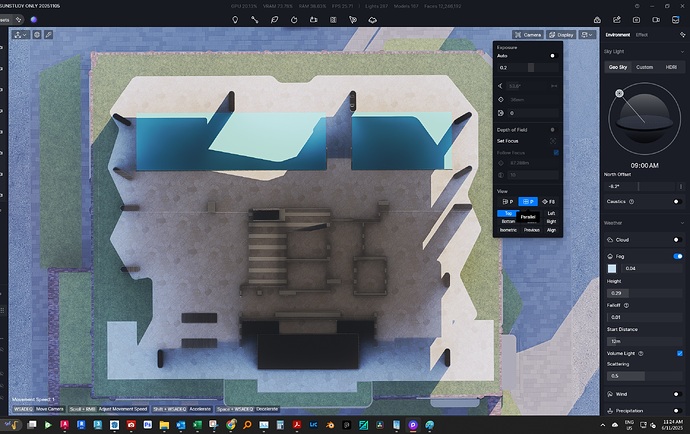Viewport: 690px width, 434px height.
Task: Click the Windows Start button on taskbar
Action: click(x=10, y=424)
